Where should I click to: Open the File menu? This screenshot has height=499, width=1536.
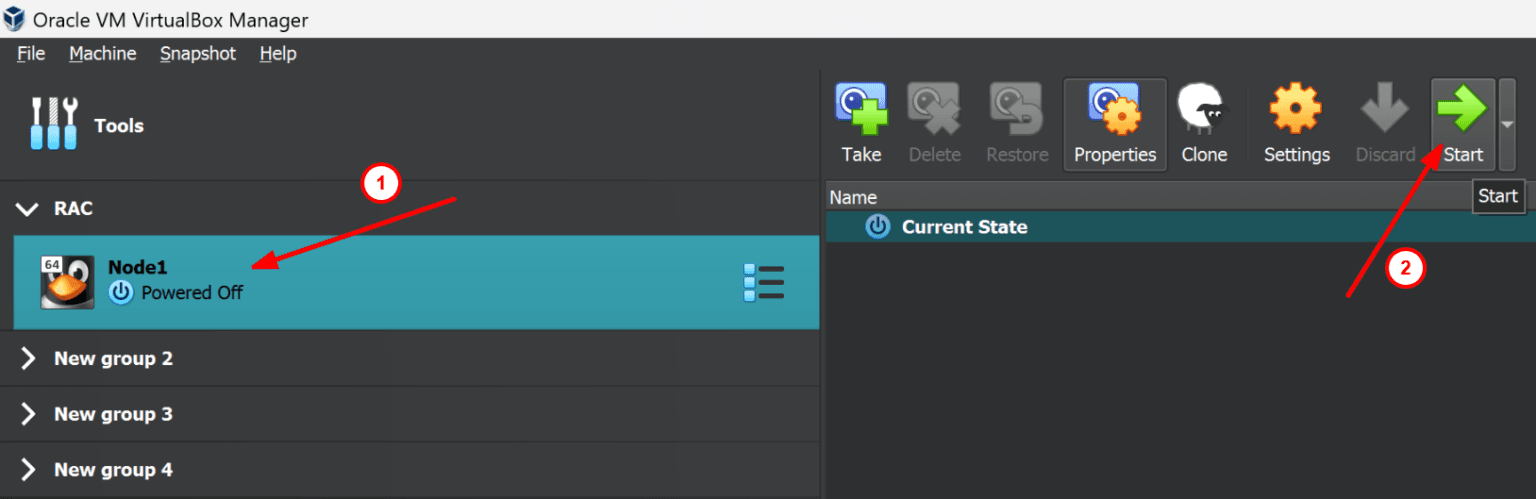[x=31, y=54]
